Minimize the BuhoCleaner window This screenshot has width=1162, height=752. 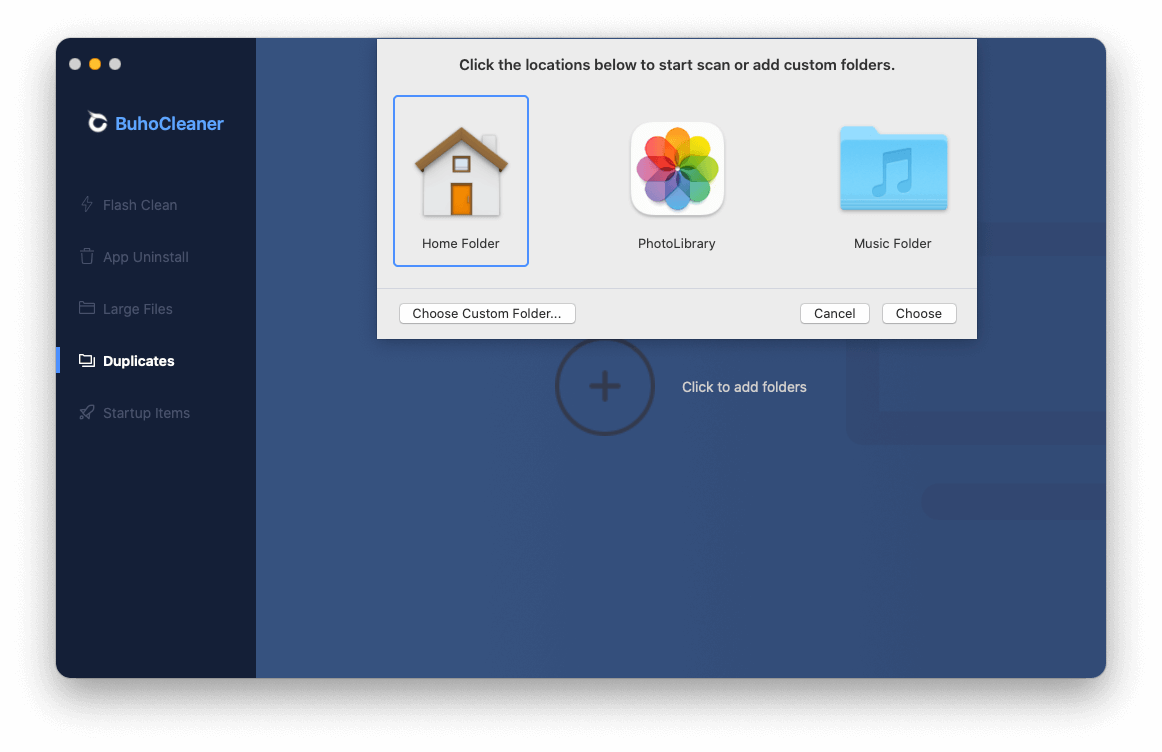(x=95, y=64)
